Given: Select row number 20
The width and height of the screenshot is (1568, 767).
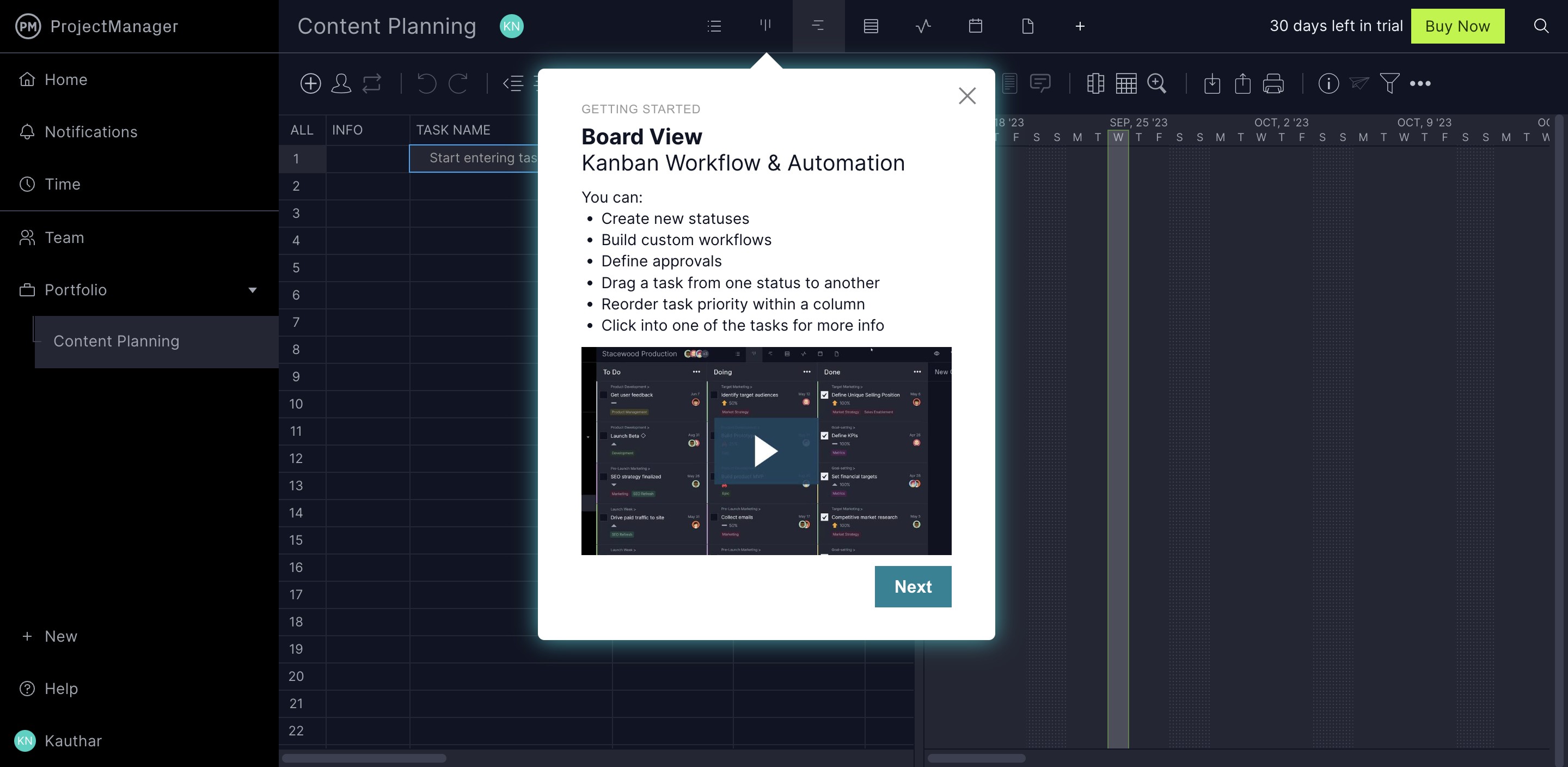Looking at the screenshot, I should click(x=296, y=676).
